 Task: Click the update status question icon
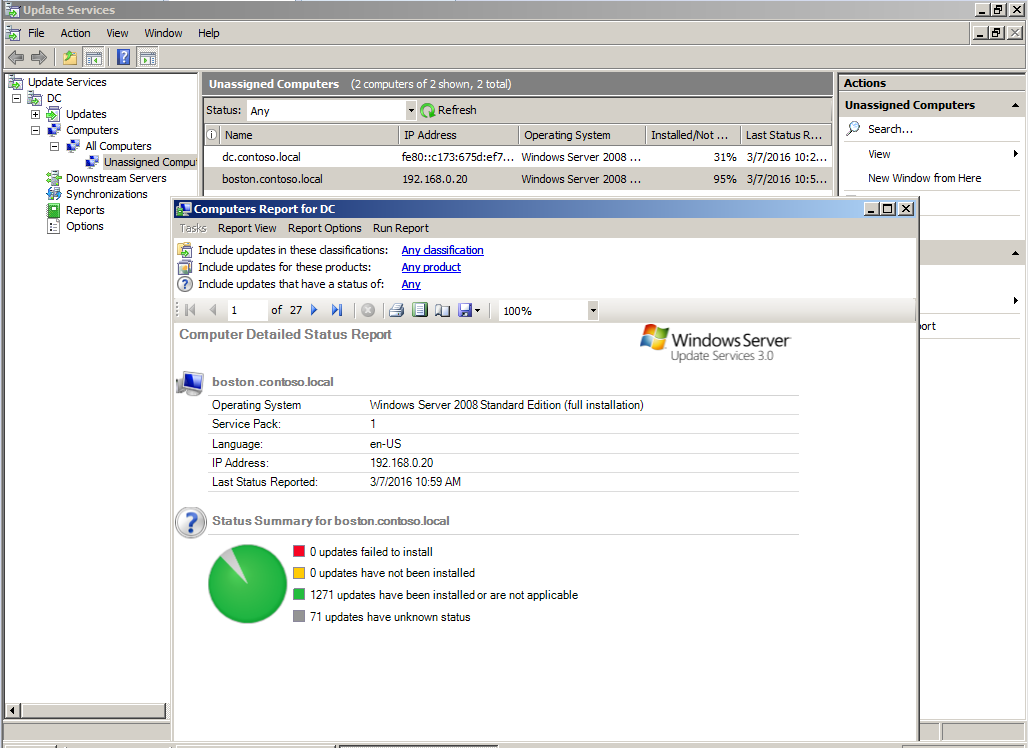[x=186, y=284]
